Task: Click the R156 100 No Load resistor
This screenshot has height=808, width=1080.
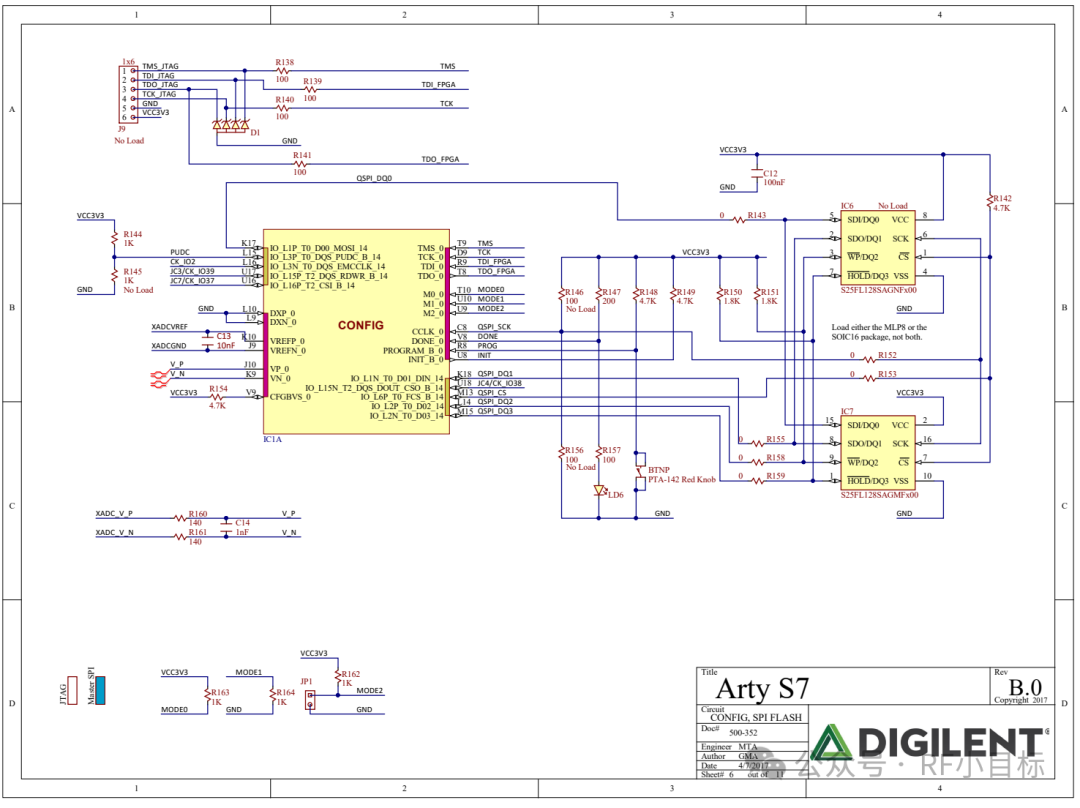Action: (561, 453)
